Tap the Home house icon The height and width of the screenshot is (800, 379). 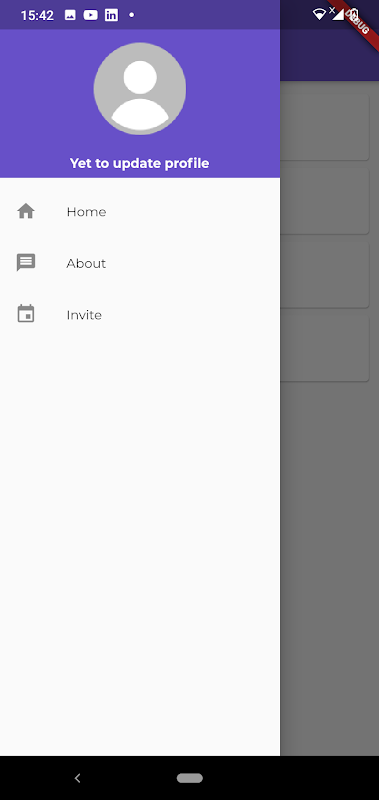pyautogui.click(x=26, y=211)
